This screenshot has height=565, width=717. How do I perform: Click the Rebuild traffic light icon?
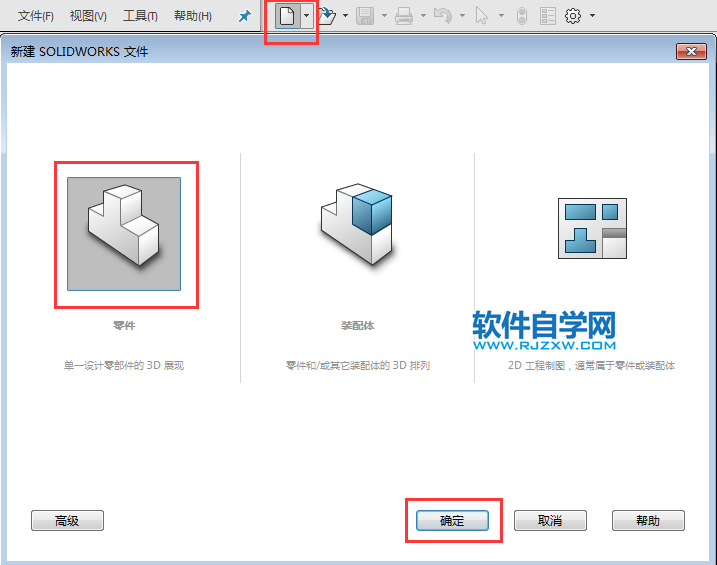click(x=522, y=16)
